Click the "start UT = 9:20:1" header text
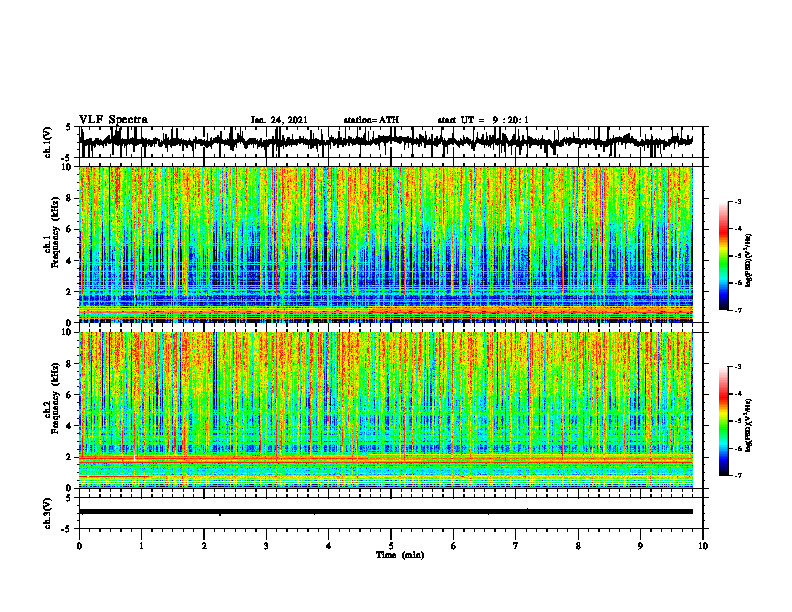This screenshot has width=792, height=612. coord(483,120)
